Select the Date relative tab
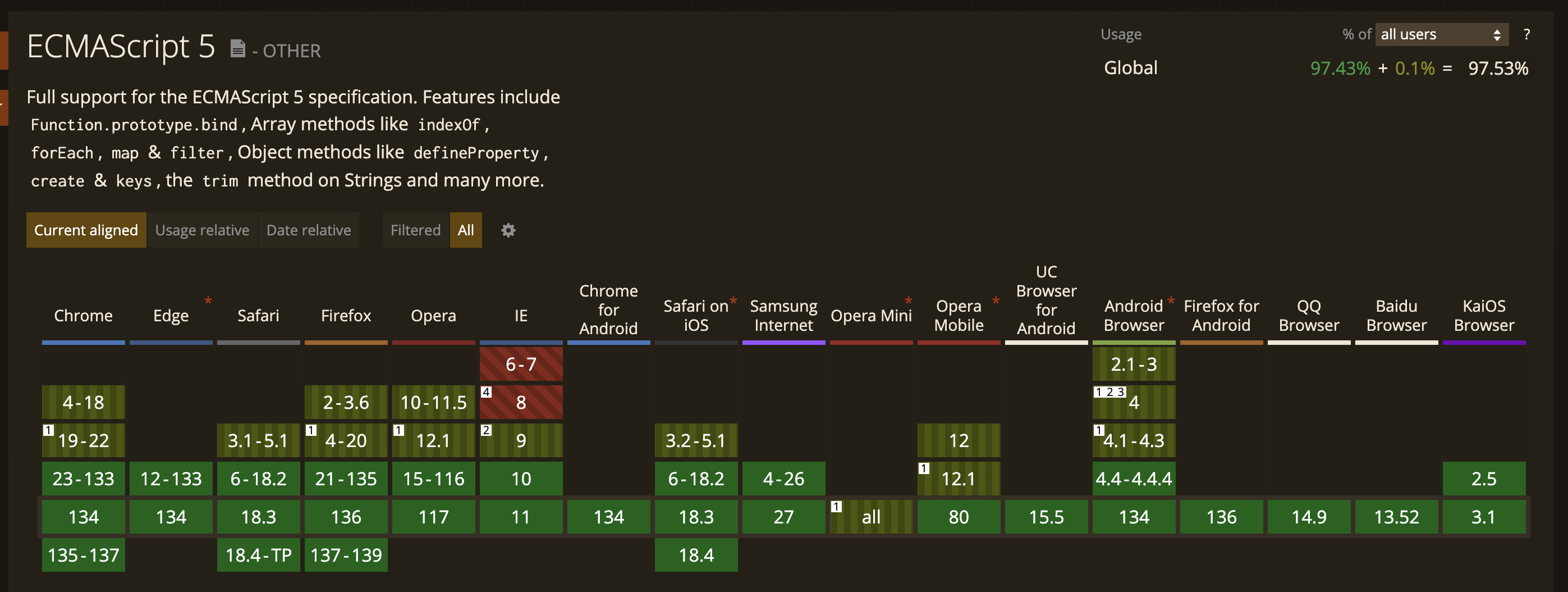This screenshot has height=592, width=1568. (x=309, y=230)
